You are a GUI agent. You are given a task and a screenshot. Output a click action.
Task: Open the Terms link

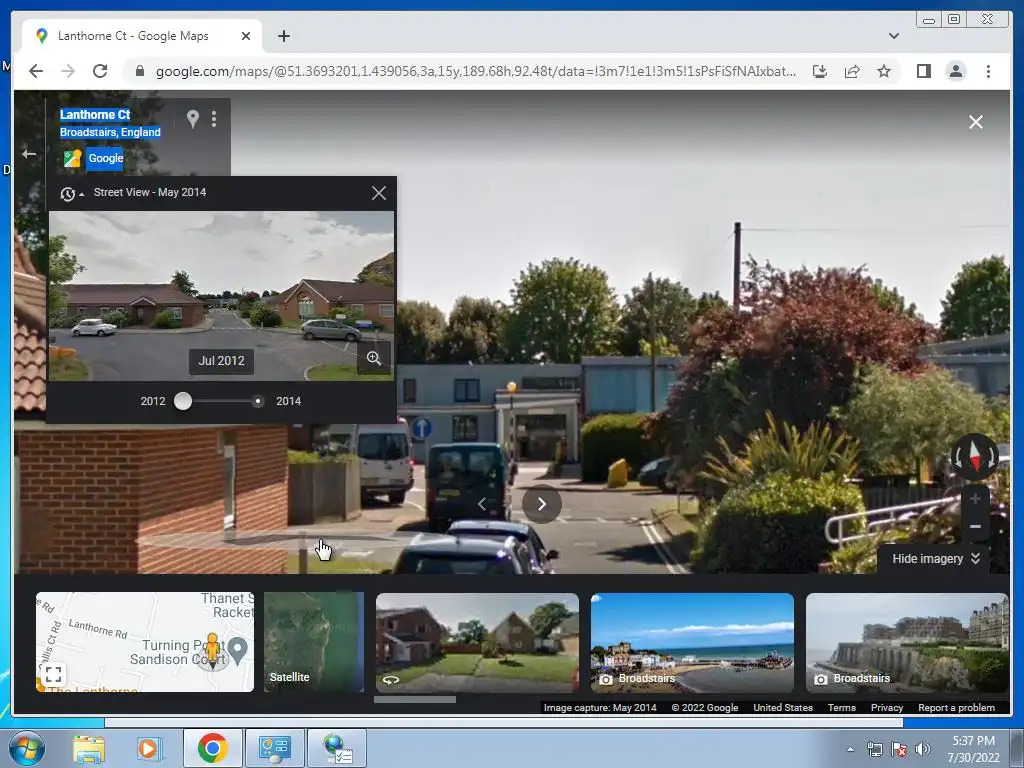841,707
